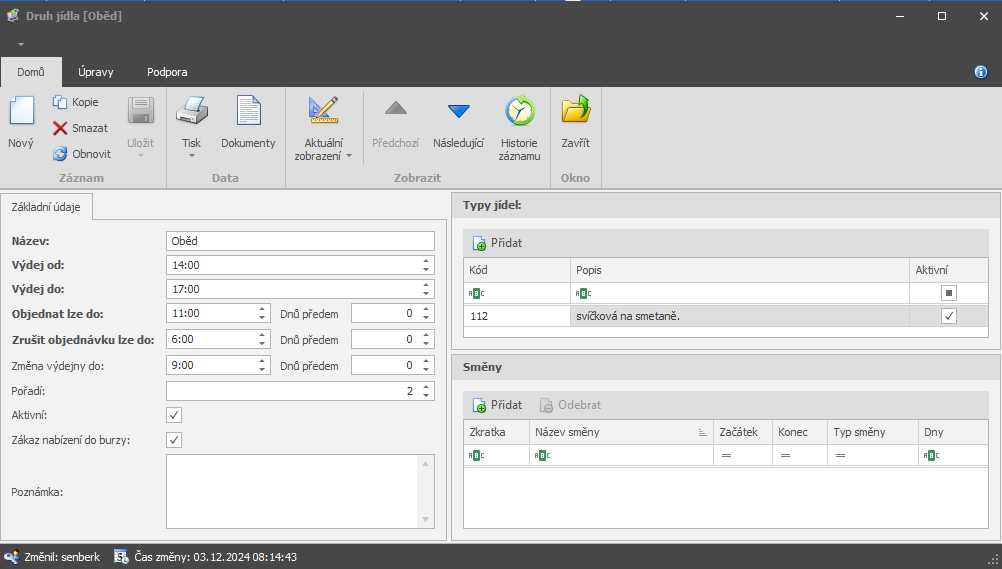Image resolution: width=1002 pixels, height=569 pixels.
Task: Click the Změna výdejny do time spinner
Action: pyautogui.click(x=261, y=365)
